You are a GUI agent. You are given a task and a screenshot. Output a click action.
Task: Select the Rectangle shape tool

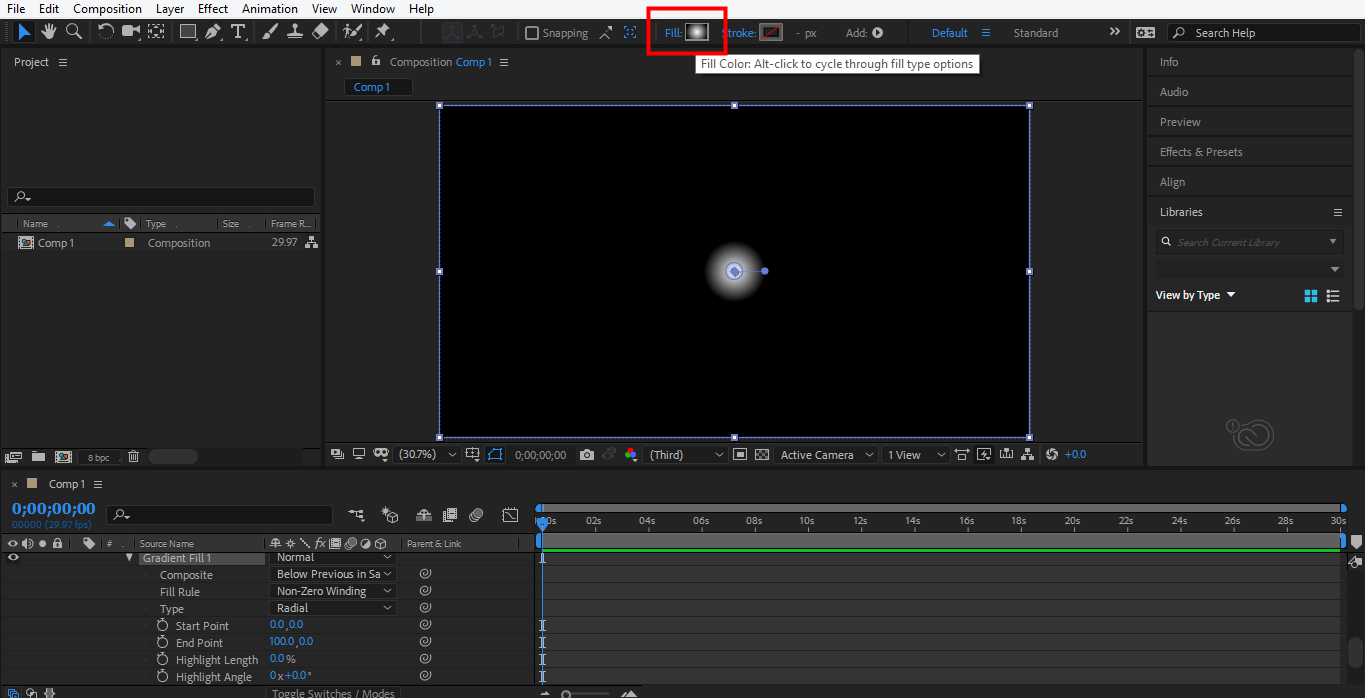pos(187,32)
